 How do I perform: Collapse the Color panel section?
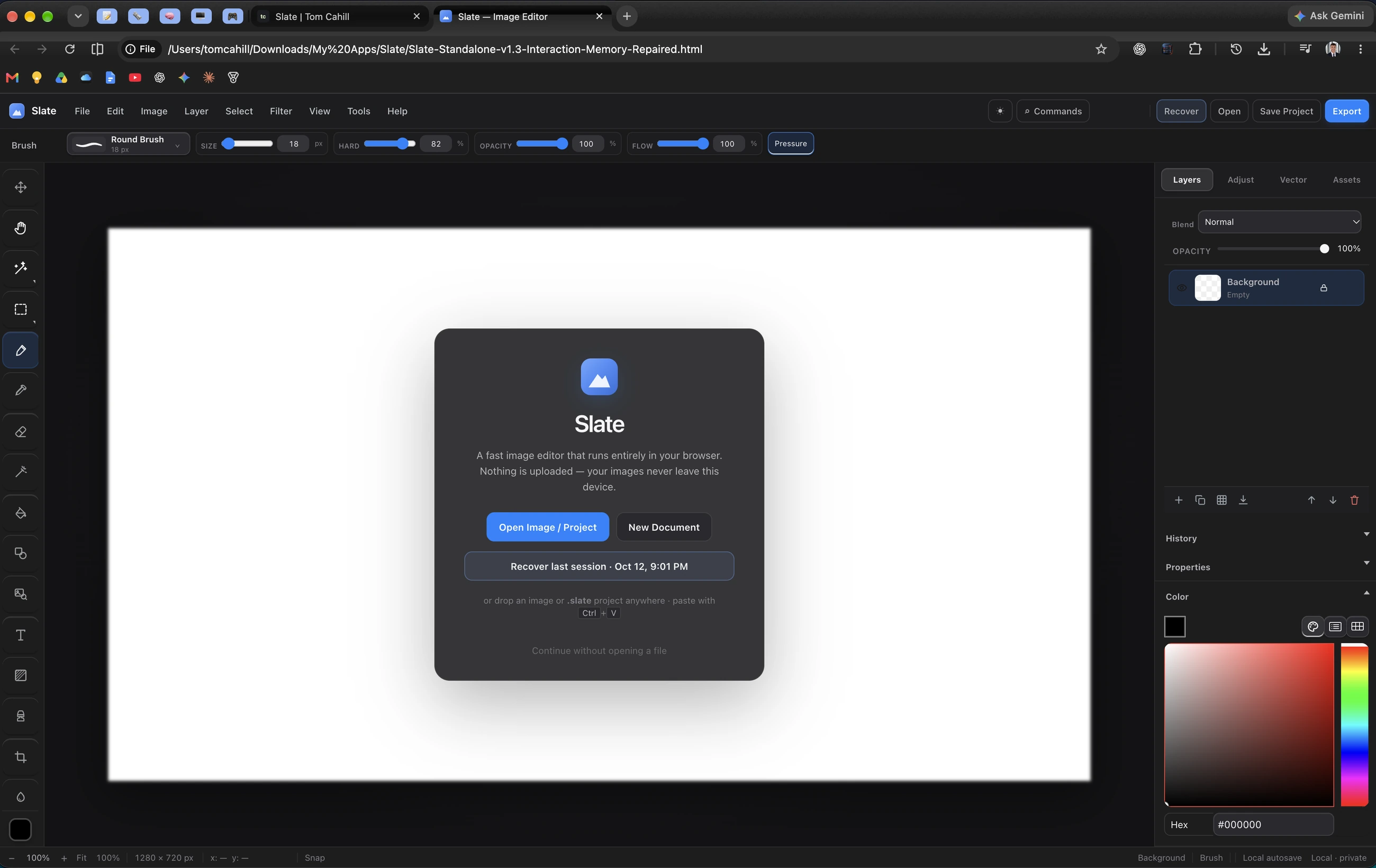pos(1266,596)
